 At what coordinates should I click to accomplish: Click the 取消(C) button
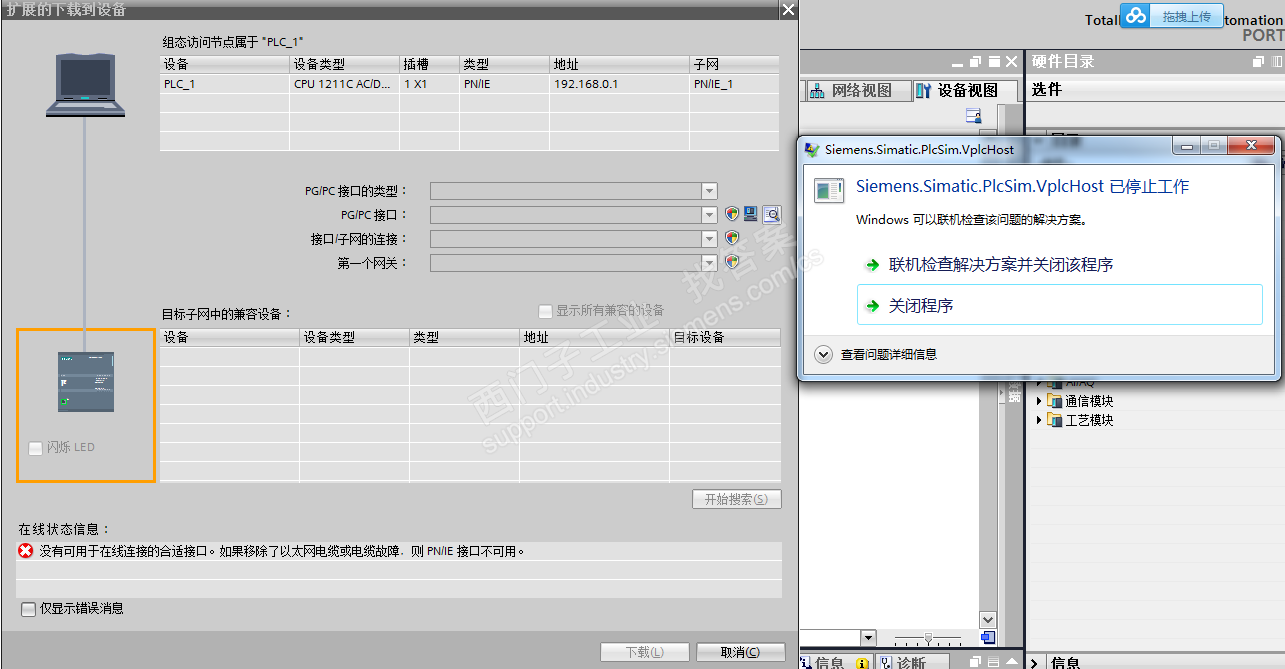(740, 652)
